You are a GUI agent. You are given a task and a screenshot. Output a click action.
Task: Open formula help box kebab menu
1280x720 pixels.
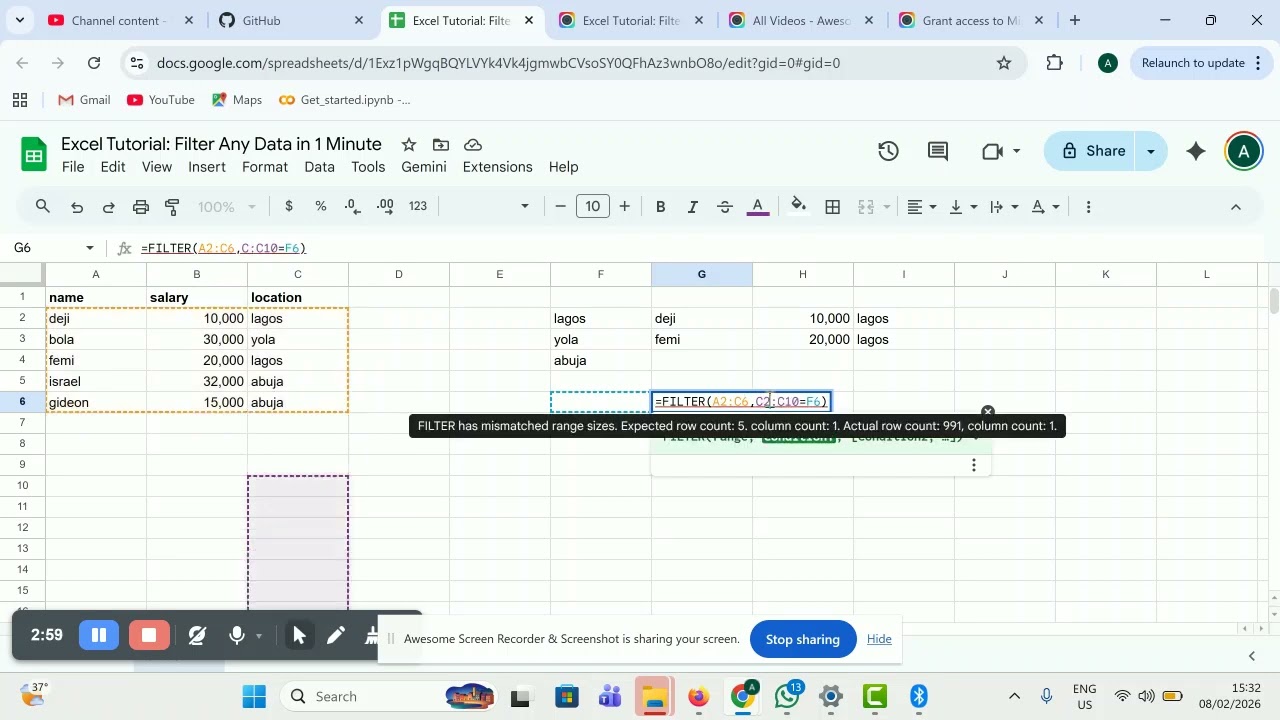click(973, 465)
